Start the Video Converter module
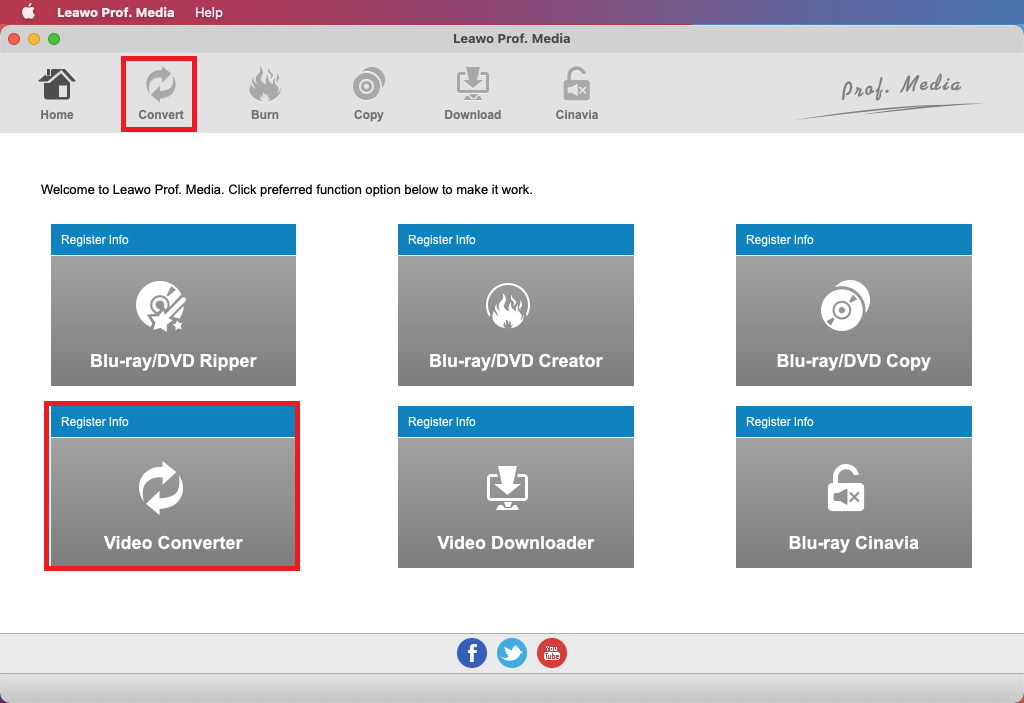Screen dimensions: 1024x703 173,503
